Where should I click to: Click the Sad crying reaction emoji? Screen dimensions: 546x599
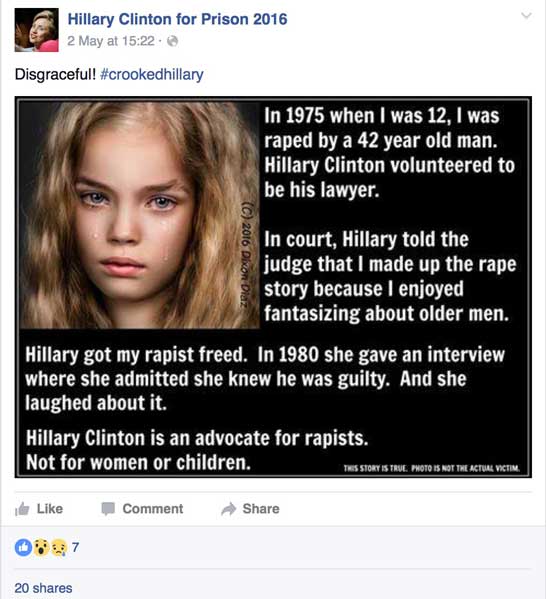pos(58,547)
